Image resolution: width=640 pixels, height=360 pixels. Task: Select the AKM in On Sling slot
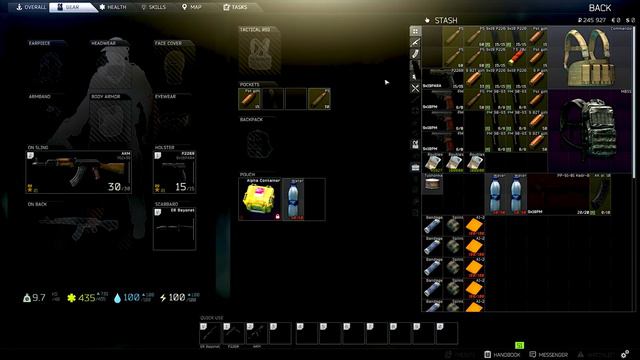click(x=78, y=172)
